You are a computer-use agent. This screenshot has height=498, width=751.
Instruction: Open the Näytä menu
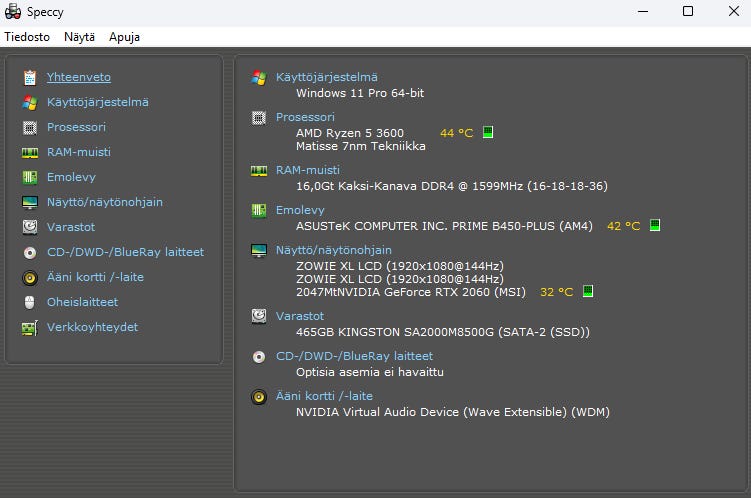click(x=79, y=37)
